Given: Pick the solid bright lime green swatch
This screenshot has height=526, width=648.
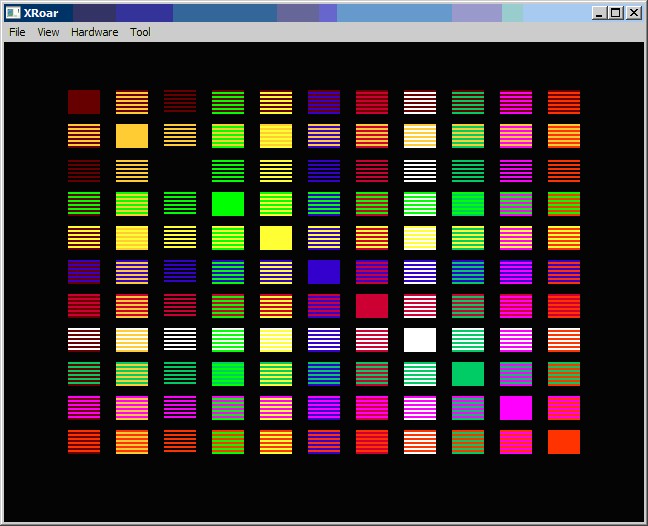Looking at the screenshot, I should 228,204.
